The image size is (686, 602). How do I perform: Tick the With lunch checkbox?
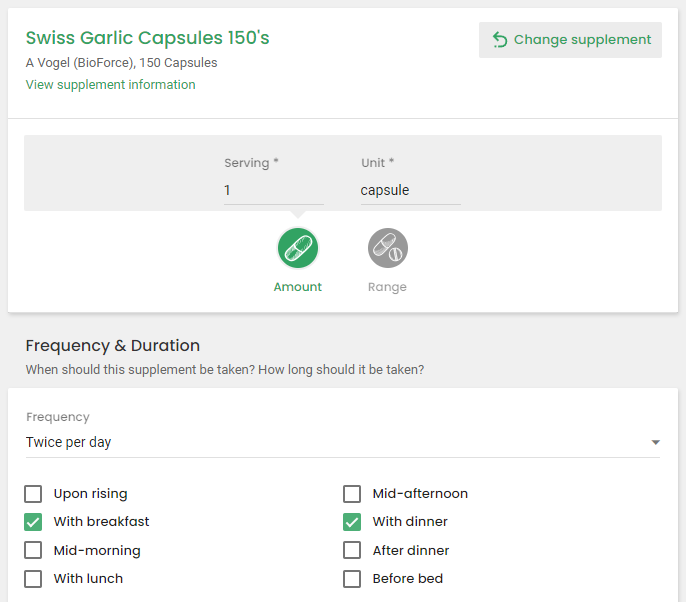(x=33, y=579)
